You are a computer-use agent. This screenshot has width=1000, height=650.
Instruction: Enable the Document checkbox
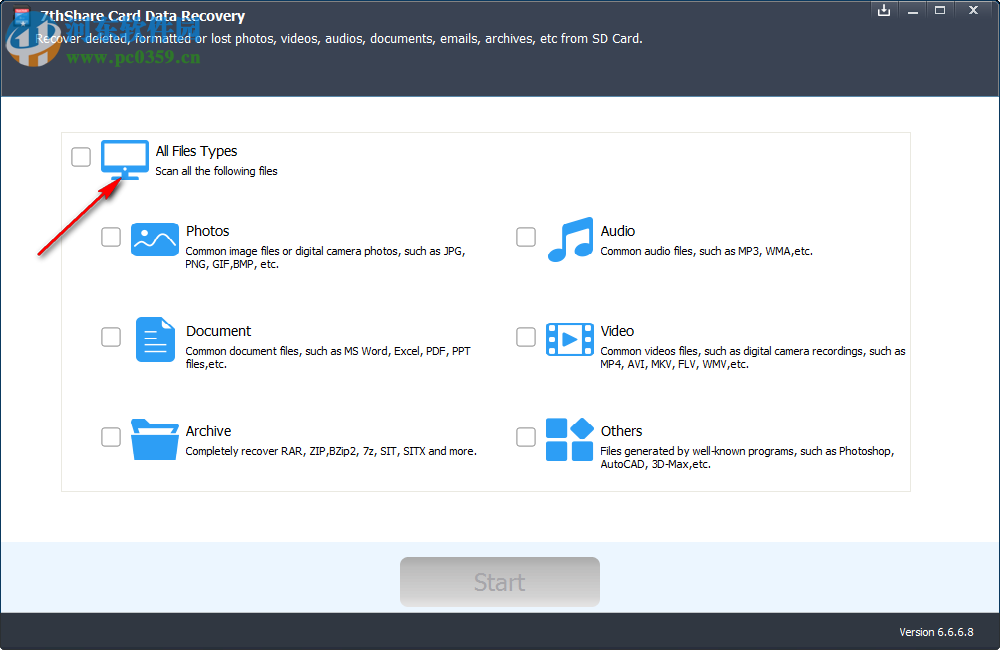coord(111,337)
